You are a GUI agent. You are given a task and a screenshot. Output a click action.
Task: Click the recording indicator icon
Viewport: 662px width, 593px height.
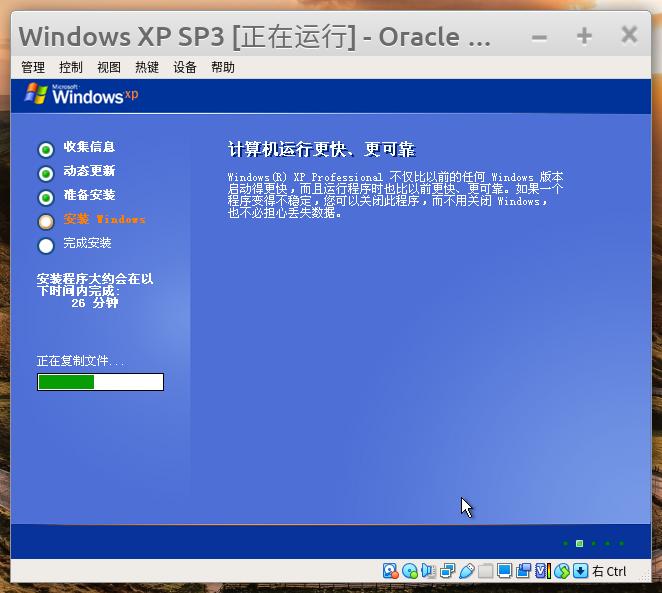tap(523, 571)
